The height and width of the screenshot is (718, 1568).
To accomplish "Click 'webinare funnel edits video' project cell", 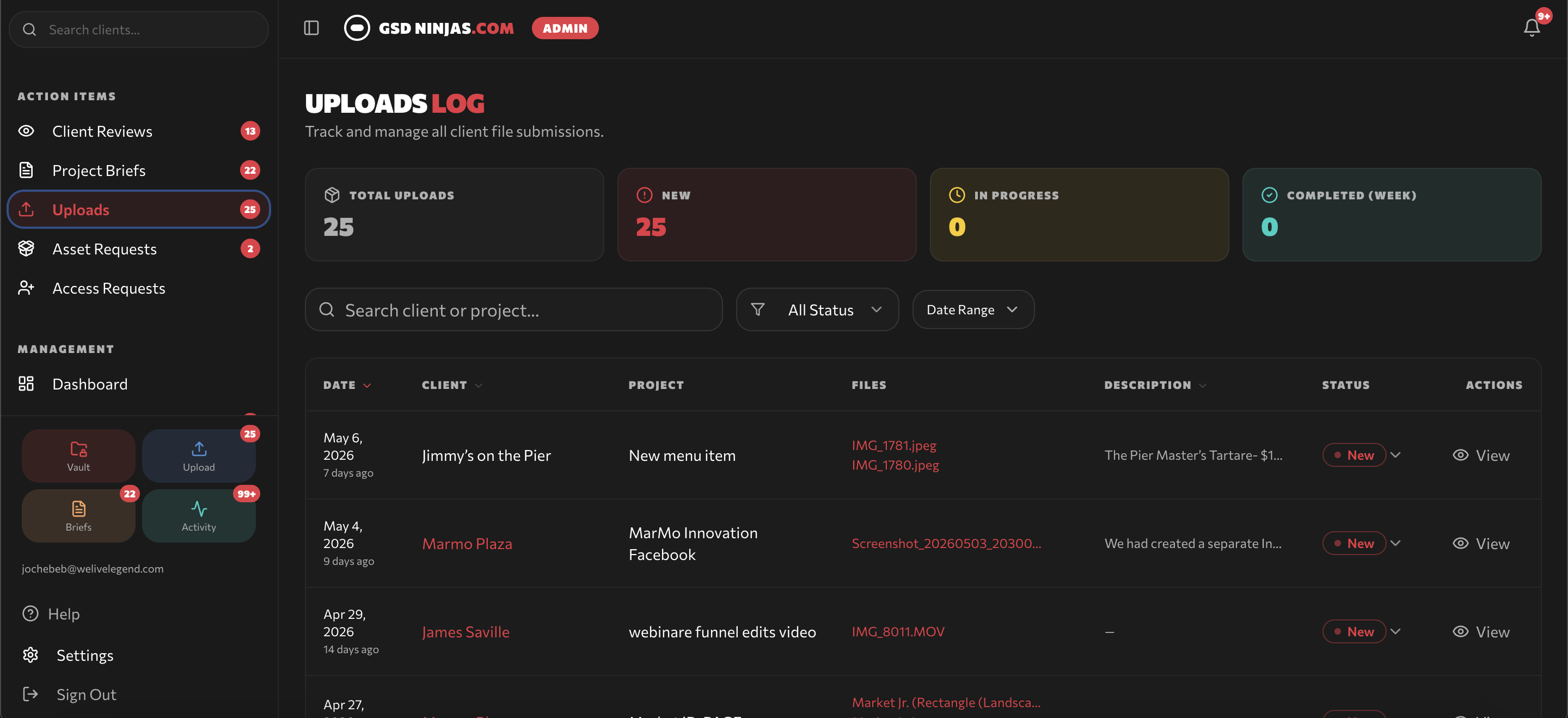I will click(x=722, y=631).
